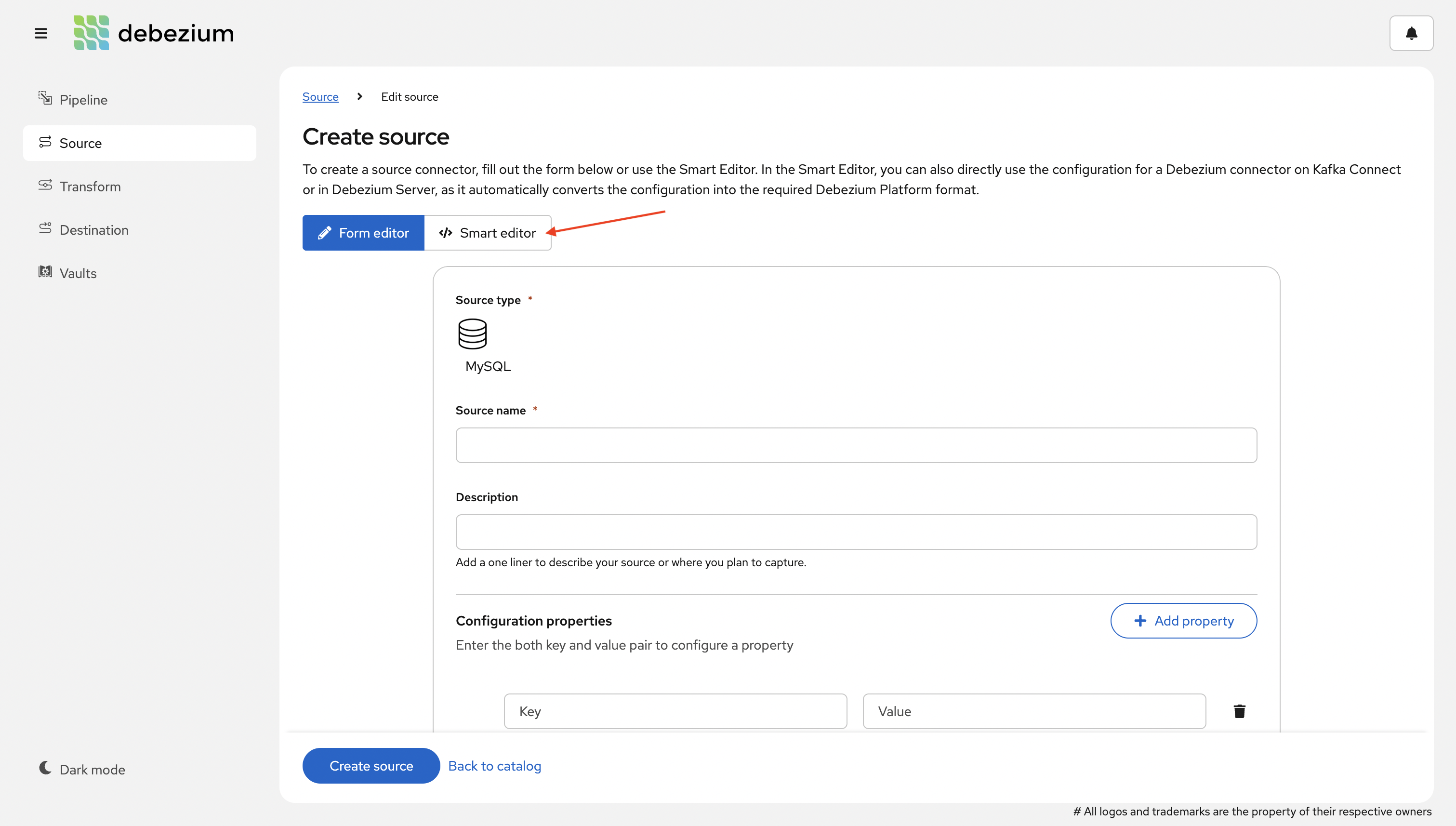1456x826 pixels.
Task: Click the Add property button
Action: click(1183, 621)
